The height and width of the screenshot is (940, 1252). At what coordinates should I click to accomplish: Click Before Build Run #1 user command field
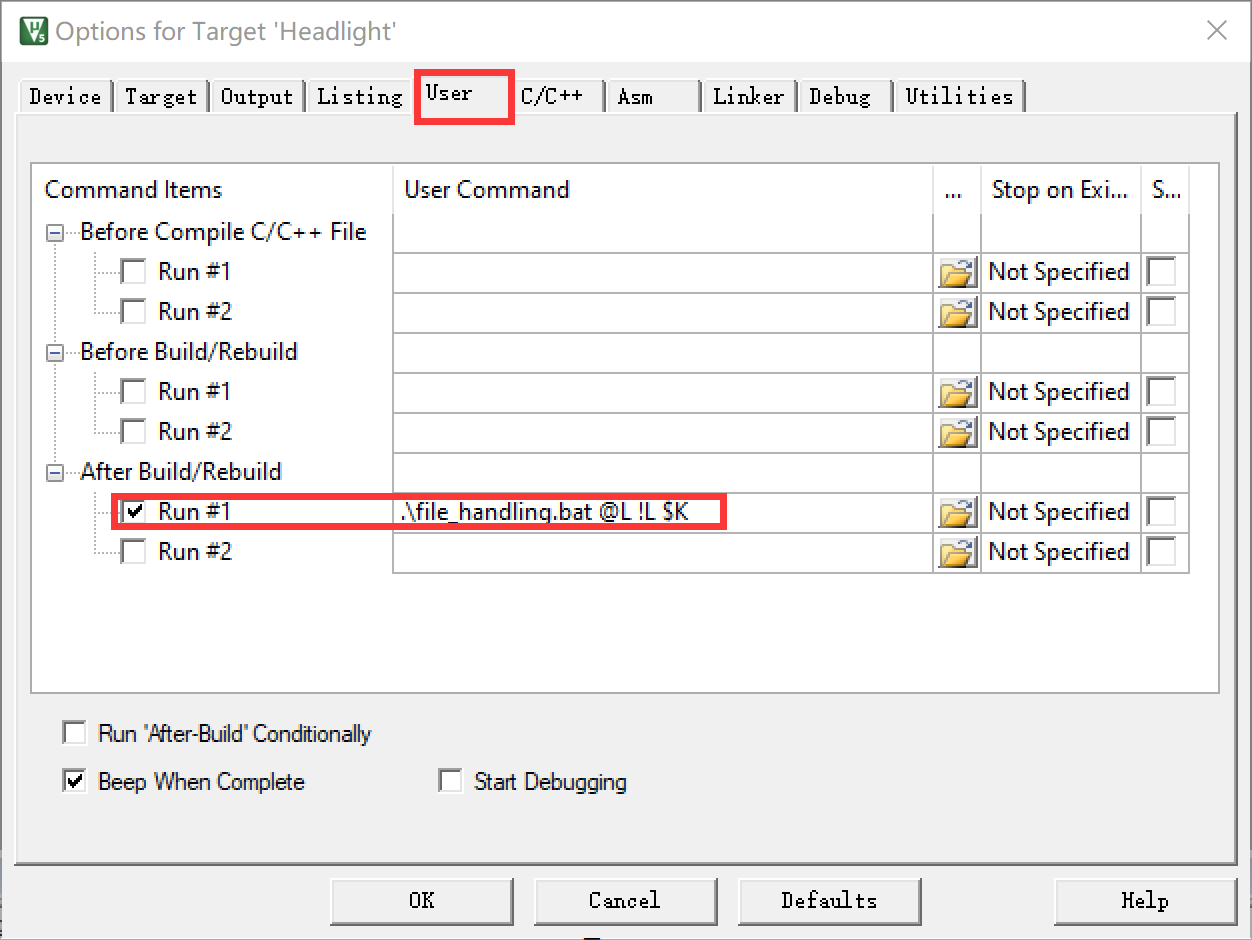[664, 392]
